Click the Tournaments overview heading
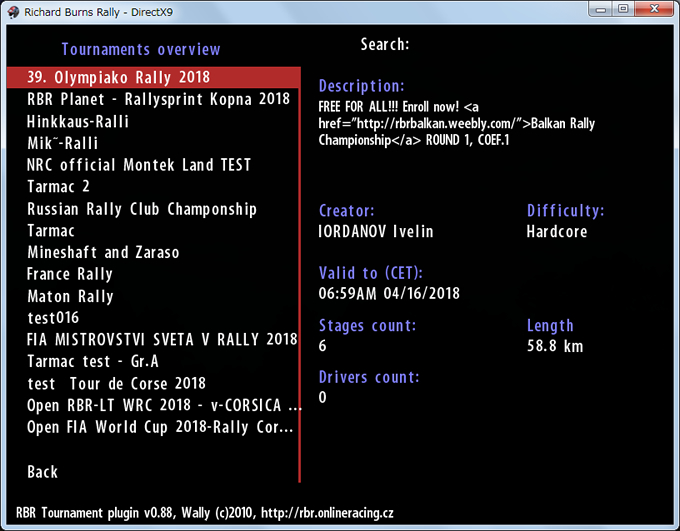680x531 pixels. pos(141,49)
